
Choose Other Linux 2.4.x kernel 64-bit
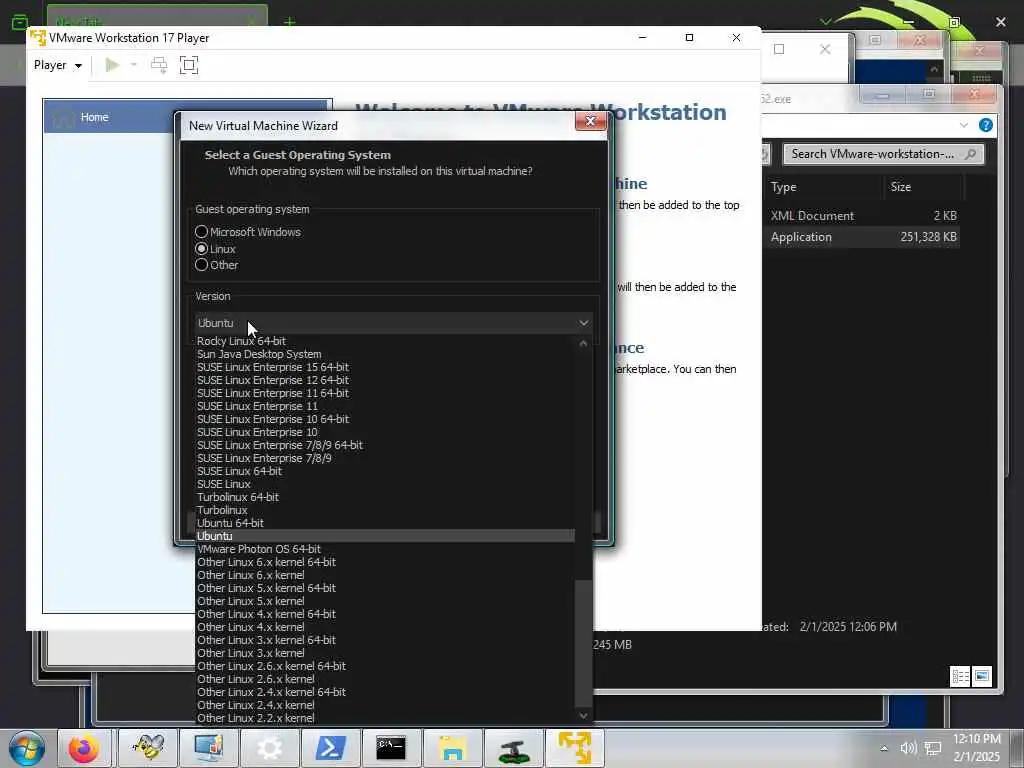tap(385, 692)
